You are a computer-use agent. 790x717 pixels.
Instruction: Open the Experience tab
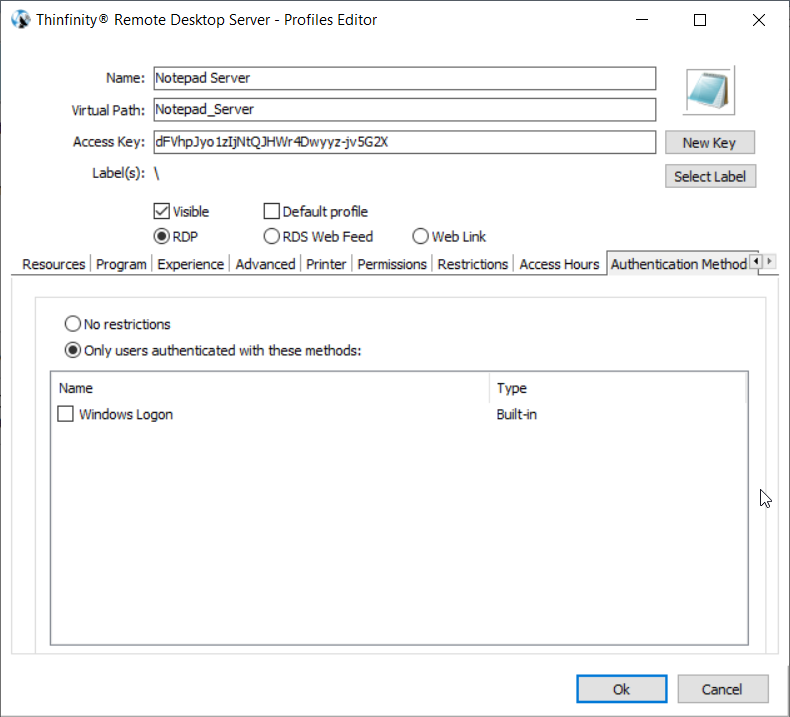pyautogui.click(x=190, y=264)
